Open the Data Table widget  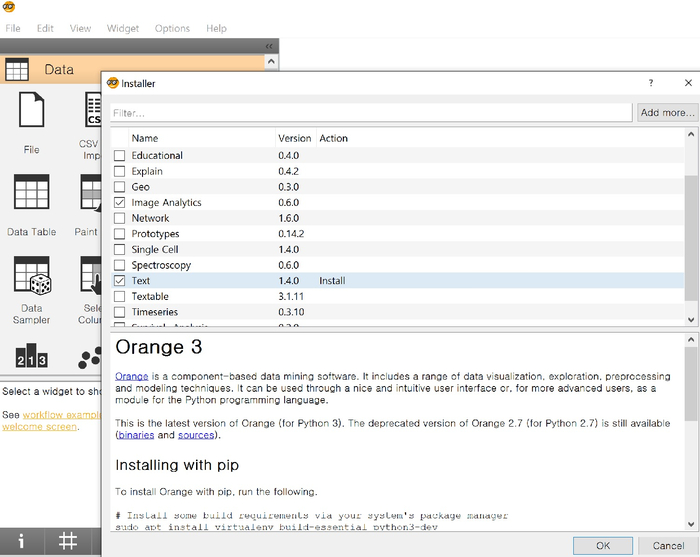(x=31, y=192)
